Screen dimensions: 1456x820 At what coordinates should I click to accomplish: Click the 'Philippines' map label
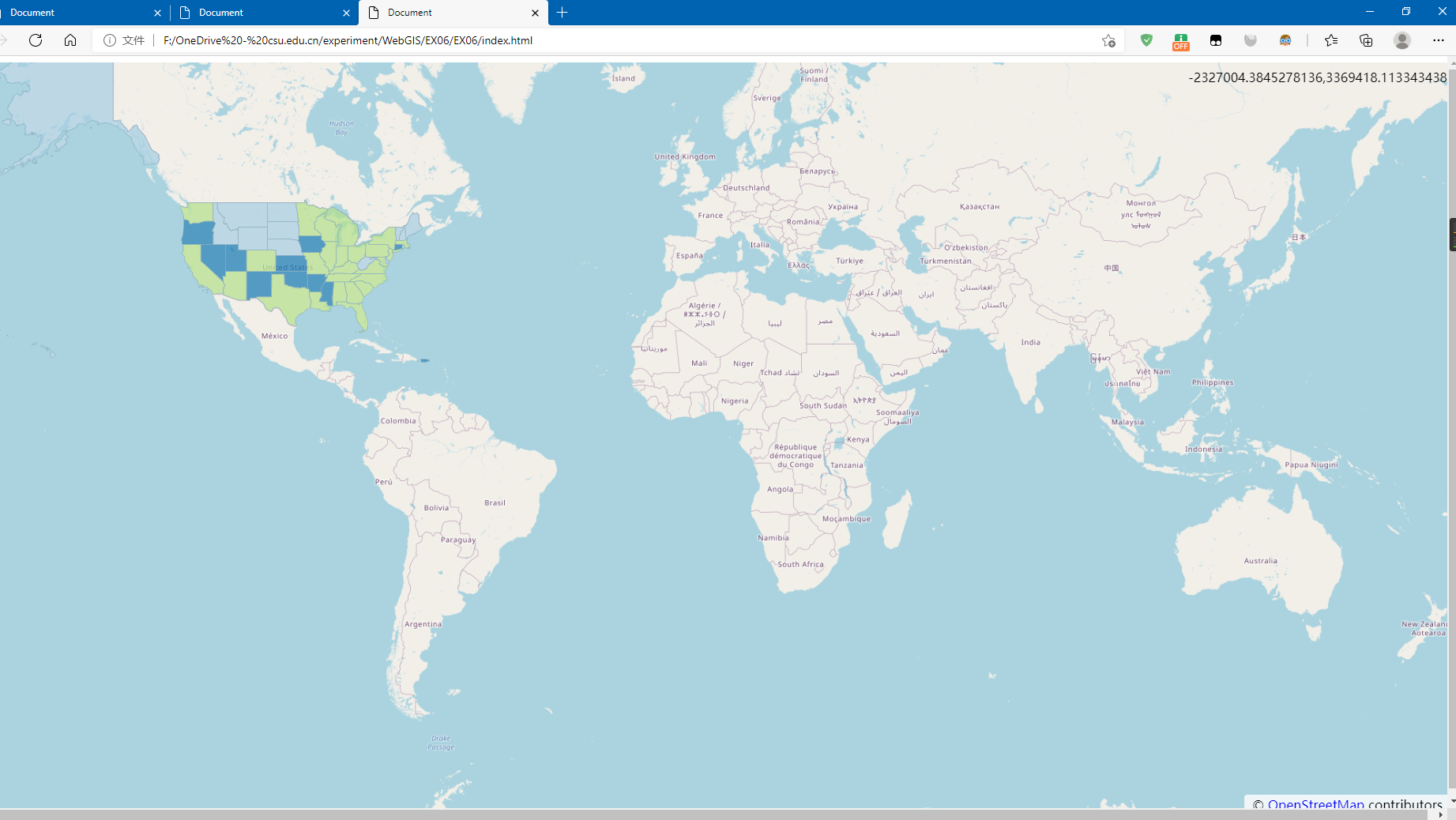pyautogui.click(x=1213, y=382)
